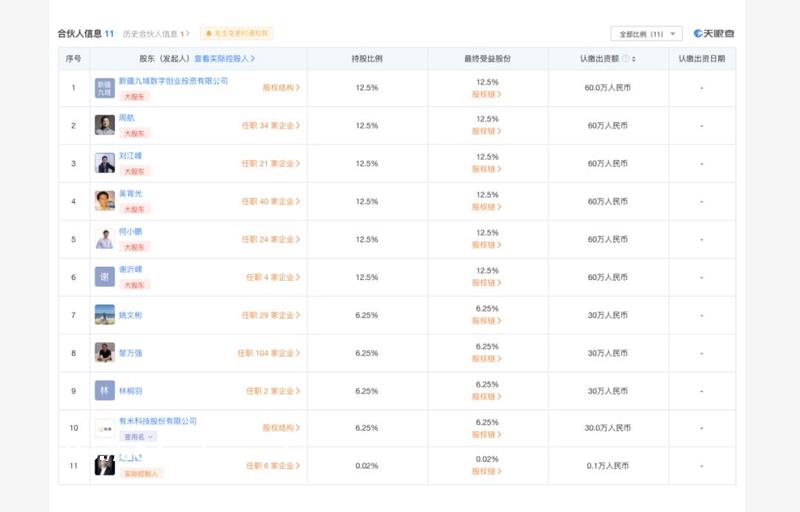
Task: Click the 关注变更 notification button
Action: click(237, 34)
